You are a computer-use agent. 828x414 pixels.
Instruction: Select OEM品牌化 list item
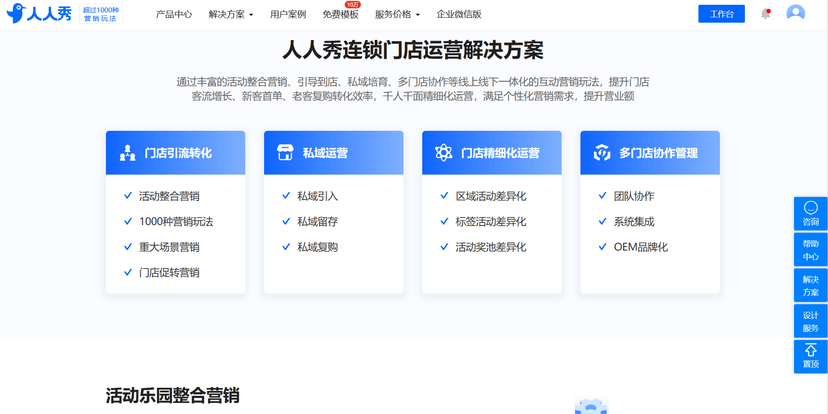point(641,247)
